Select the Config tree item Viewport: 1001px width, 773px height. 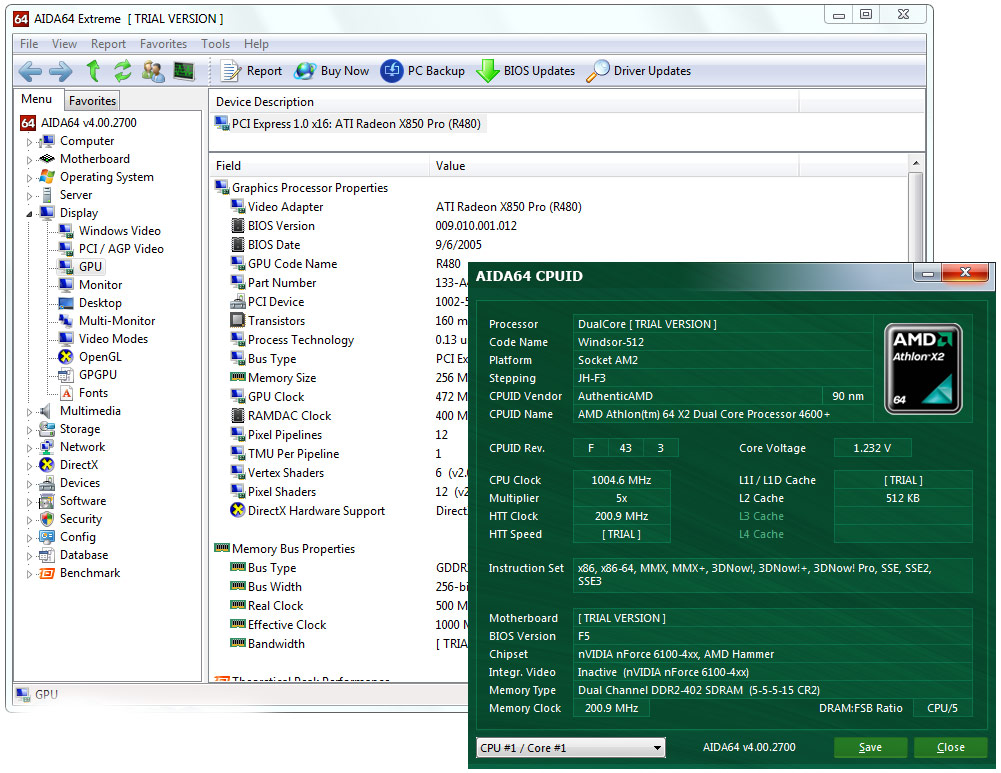78,537
